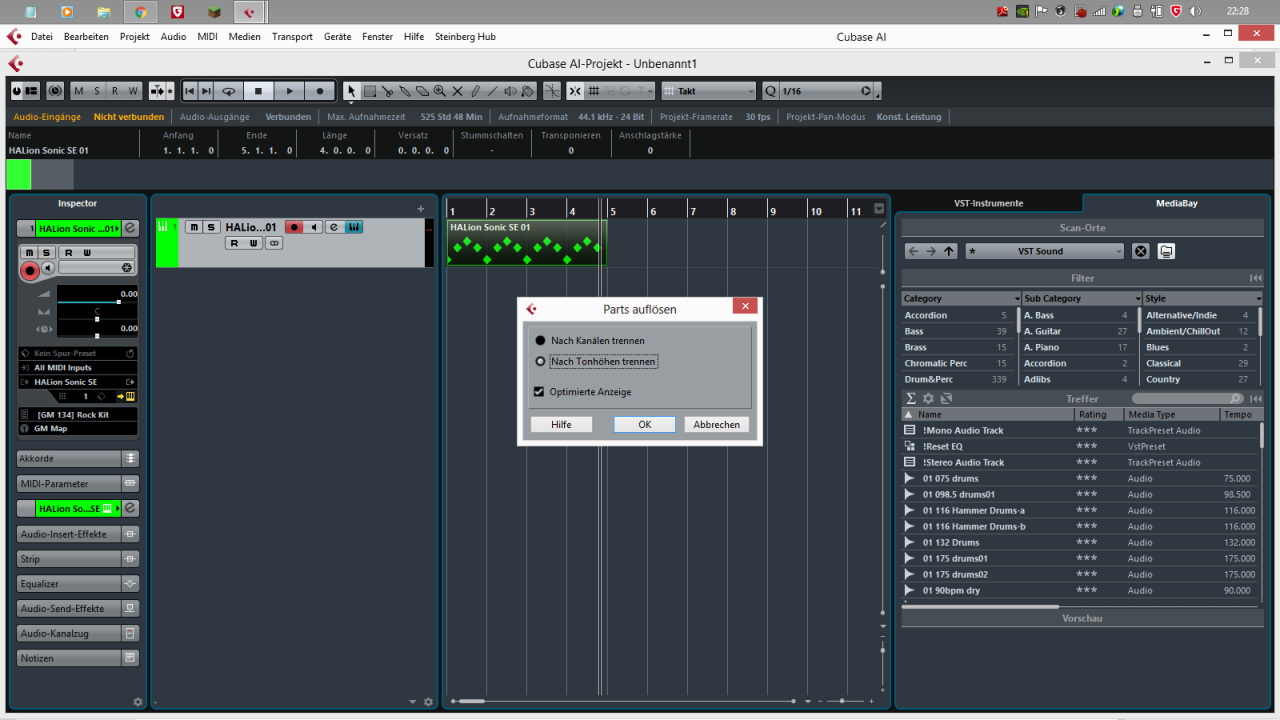Select 'Nach Tonhöhen trennen' radio option

540,362
